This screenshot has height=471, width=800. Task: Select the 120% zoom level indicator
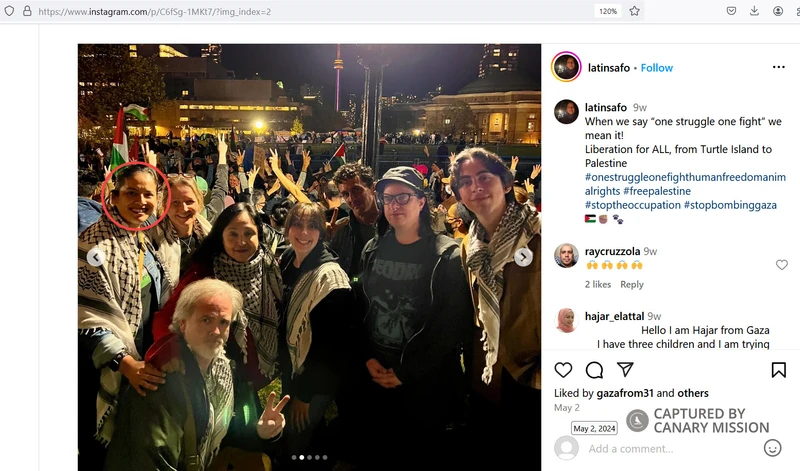tap(608, 11)
